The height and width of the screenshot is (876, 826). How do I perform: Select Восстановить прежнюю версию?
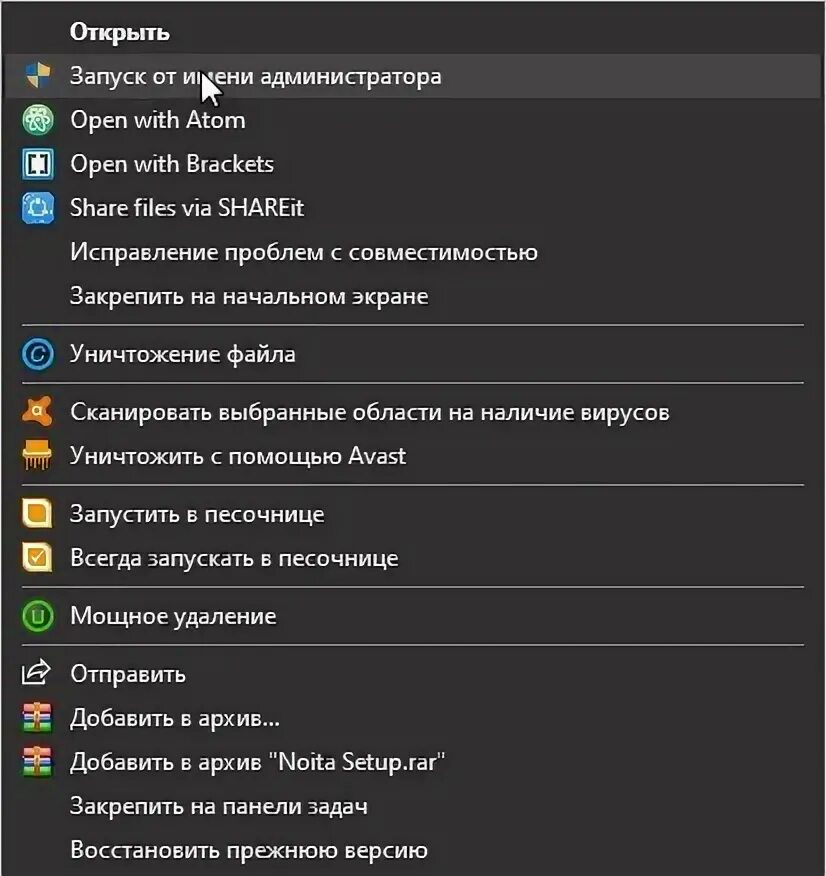pos(413,850)
